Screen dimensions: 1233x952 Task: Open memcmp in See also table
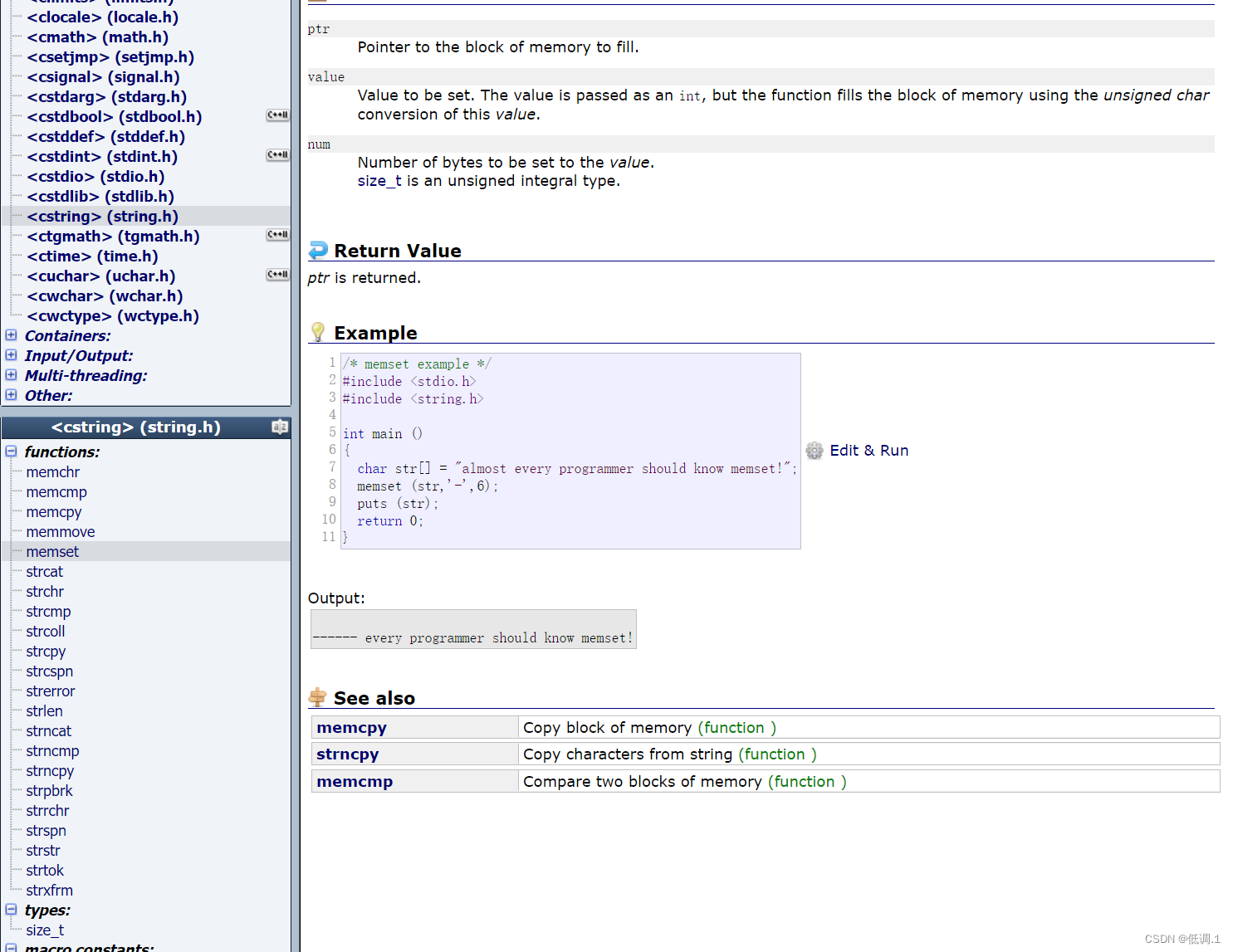point(355,782)
